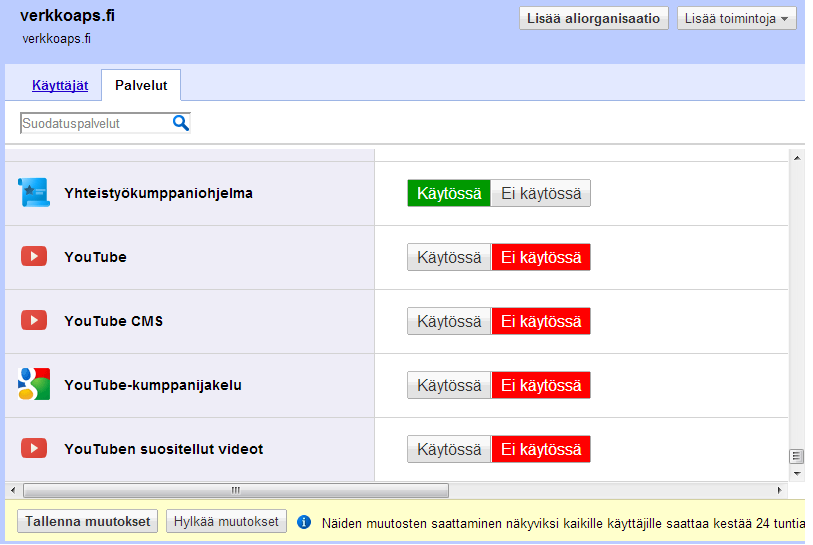Click the magnifier search icon
The width and height of the screenshot is (813, 545).
point(181,123)
